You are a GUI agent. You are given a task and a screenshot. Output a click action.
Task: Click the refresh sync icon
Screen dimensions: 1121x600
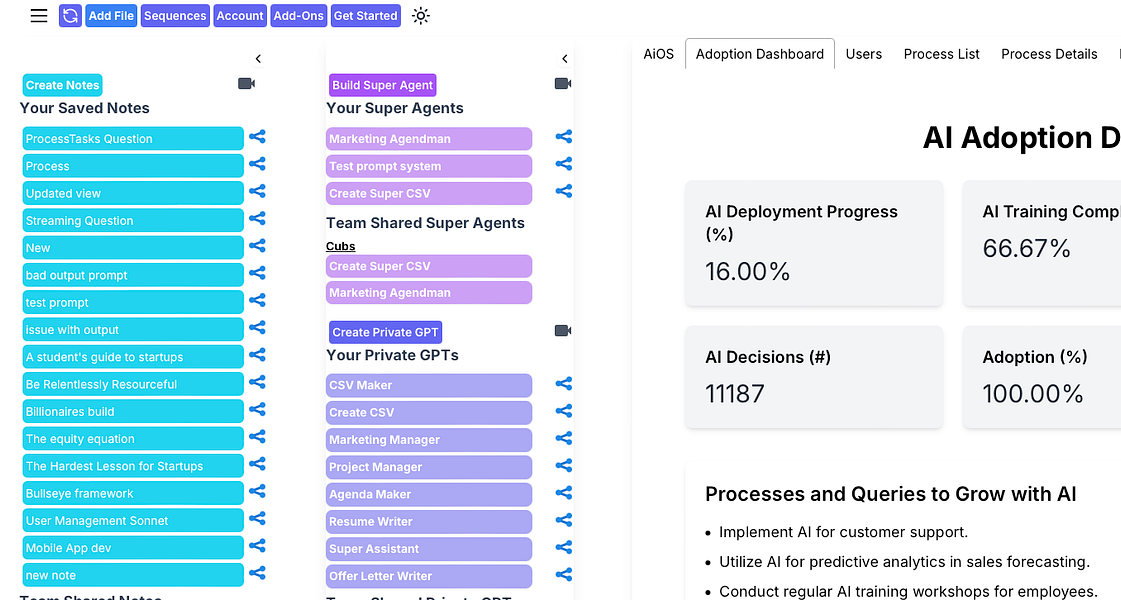[70, 16]
